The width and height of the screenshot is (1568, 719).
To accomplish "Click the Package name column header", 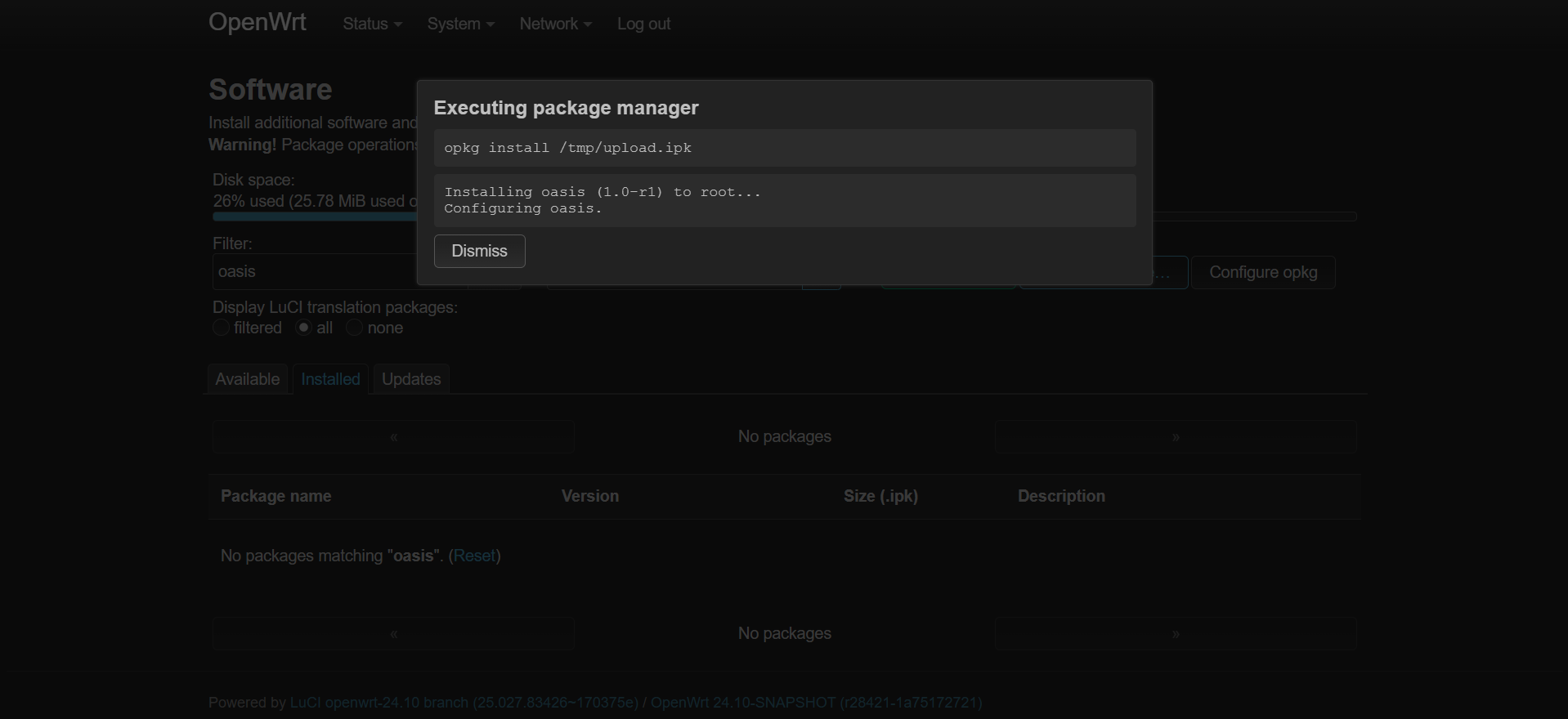I will click(276, 496).
